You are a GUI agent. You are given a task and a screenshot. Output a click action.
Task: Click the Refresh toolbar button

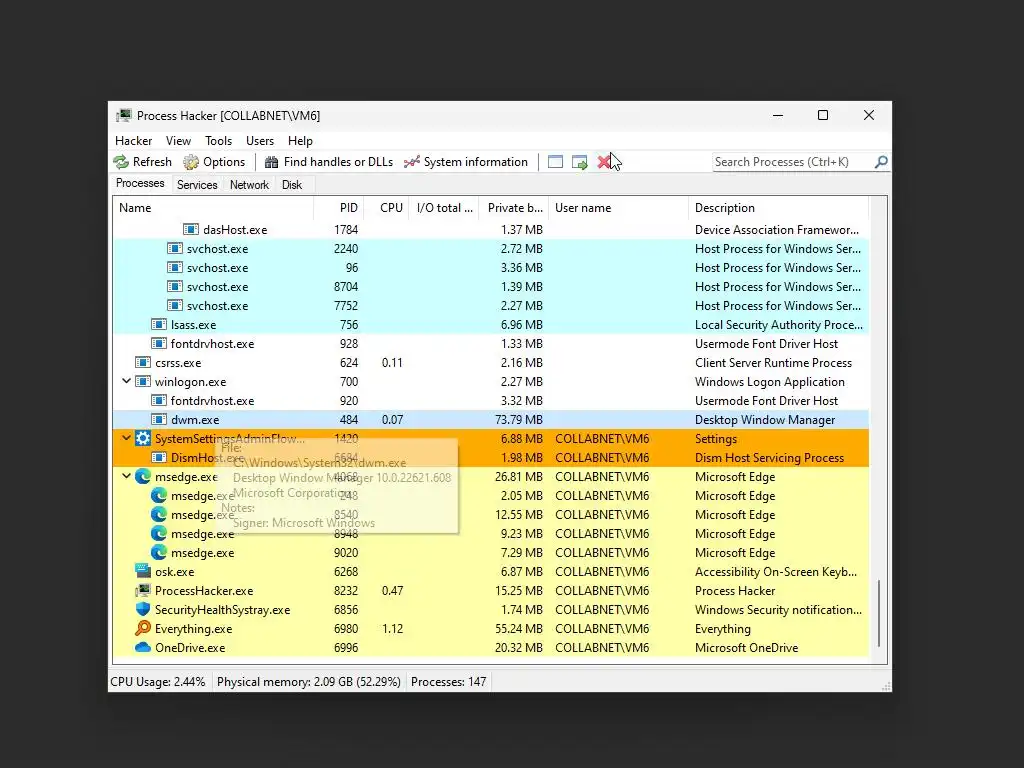[142, 162]
